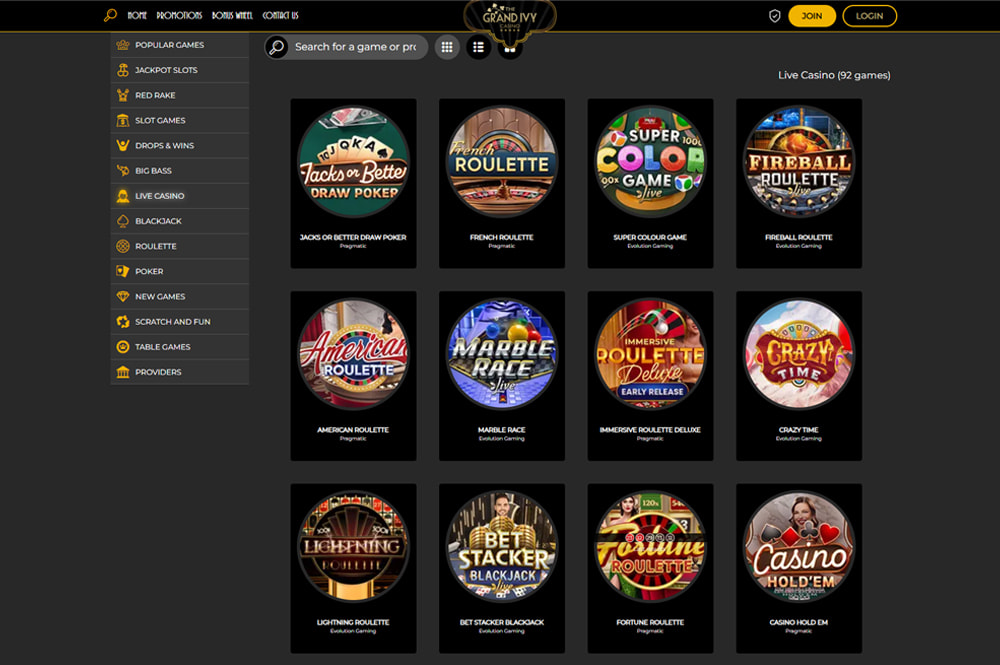The image size is (1000, 665).
Task: Click the New Games category text
Action: [160, 296]
